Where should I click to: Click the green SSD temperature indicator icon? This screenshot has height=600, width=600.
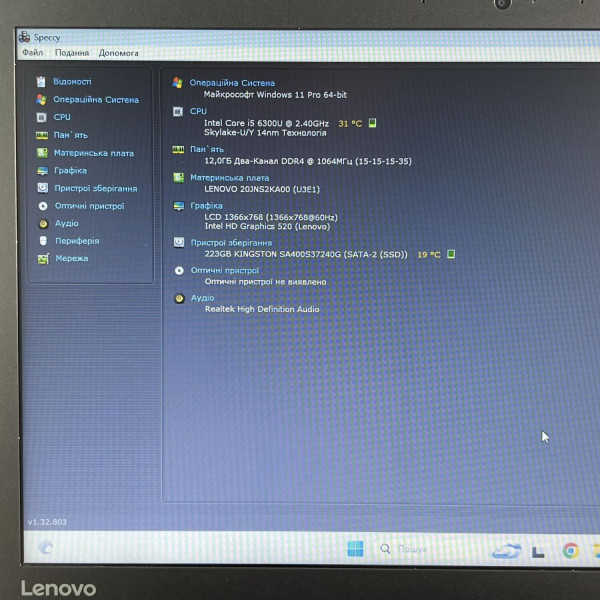pos(451,254)
